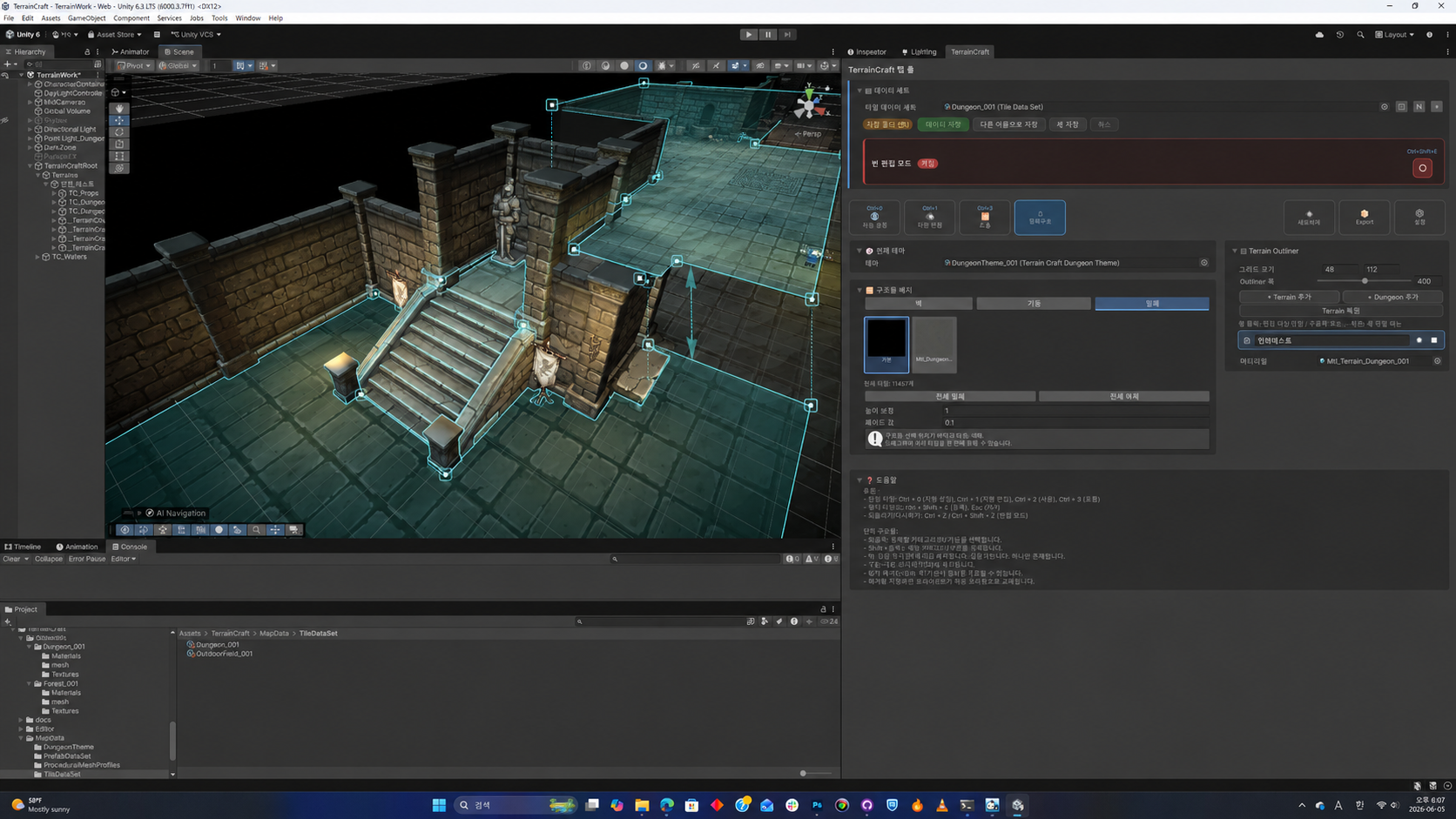Click Terrain 추가 button

(x=1289, y=297)
